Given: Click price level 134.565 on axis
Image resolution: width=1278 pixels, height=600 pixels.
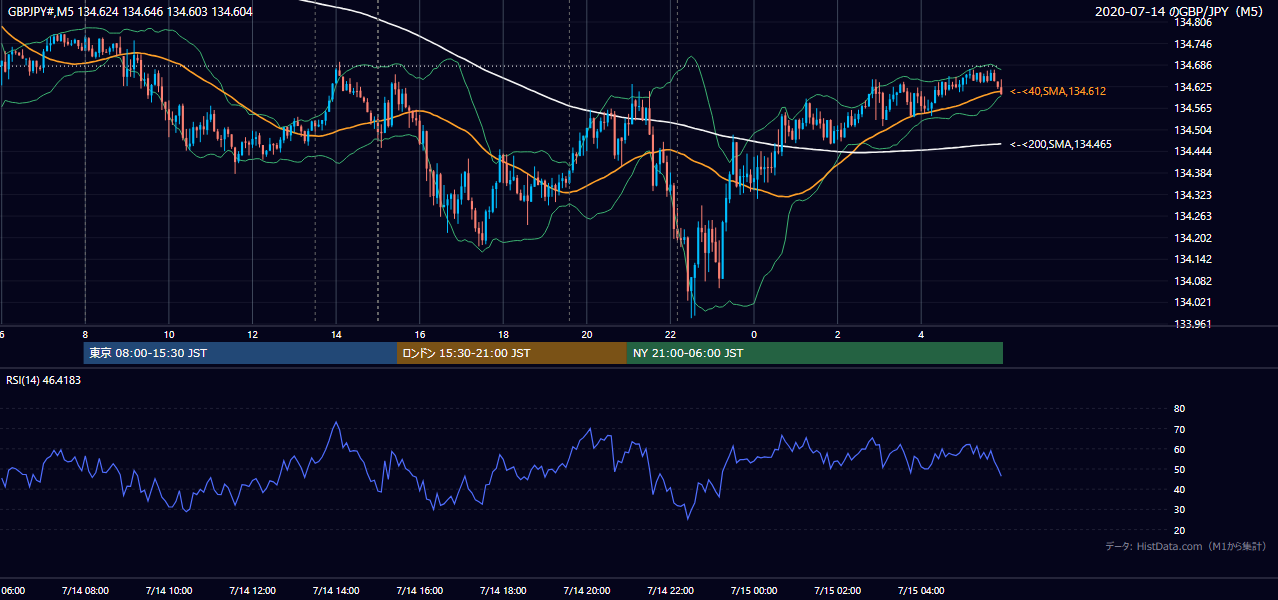Looking at the screenshot, I should point(1192,109).
